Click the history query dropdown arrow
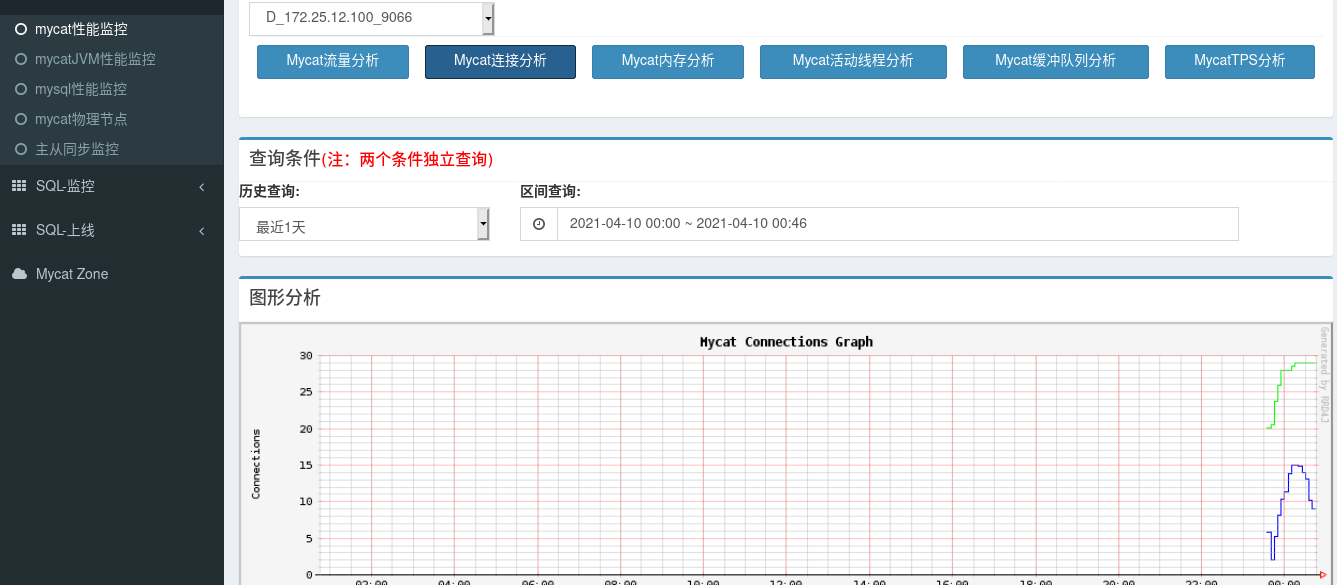This screenshot has height=585, width=1337. [x=483, y=225]
